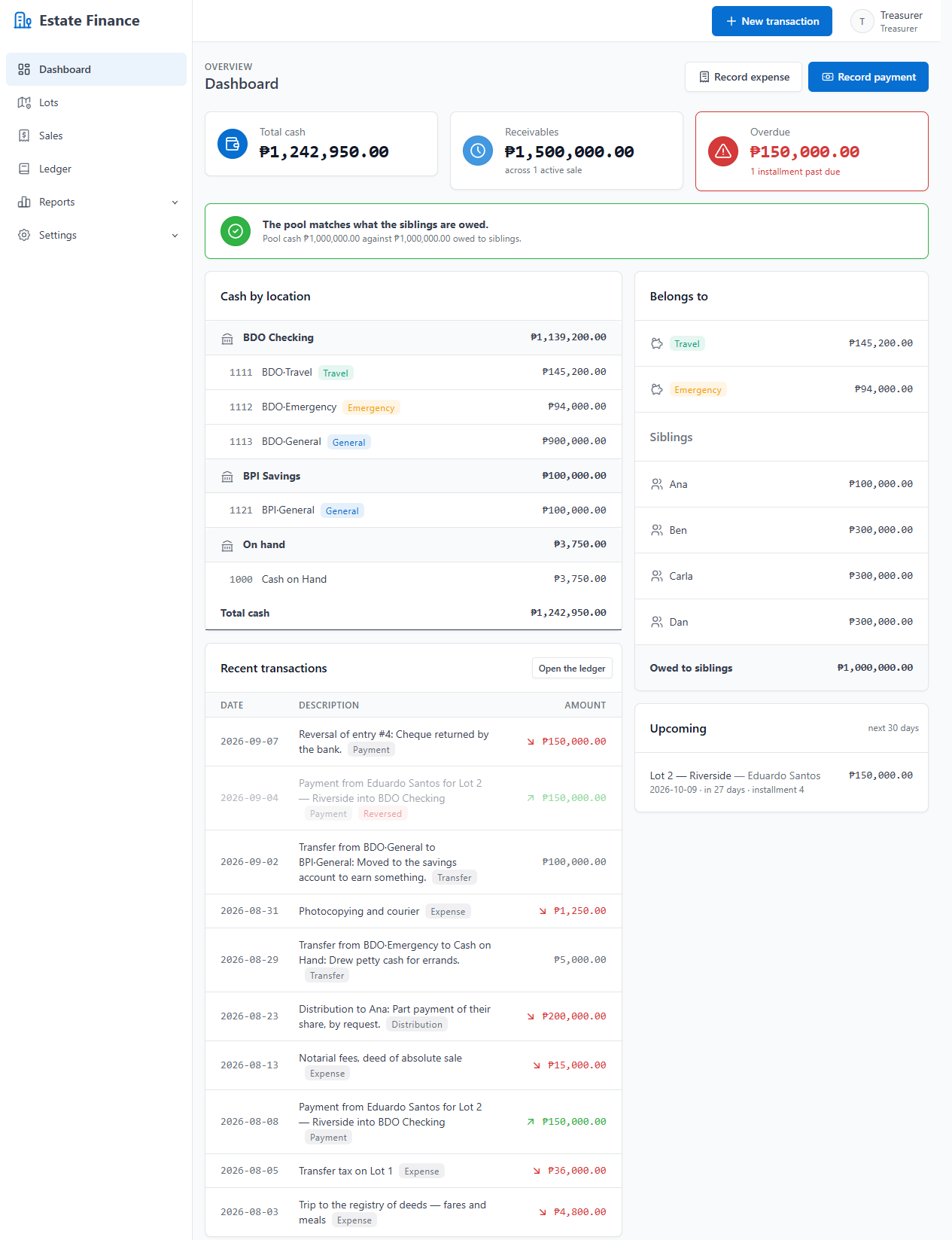Viewport: 952px width, 1240px height.
Task: Click the red arrow on Photocopying and courier
Action: [x=543, y=911]
